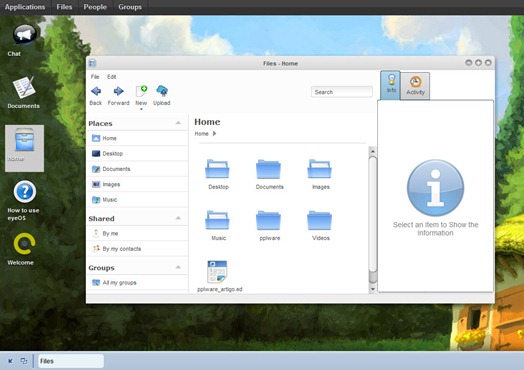524x370 pixels.
Task: Maximize the Files - Home window
Action: (478, 63)
